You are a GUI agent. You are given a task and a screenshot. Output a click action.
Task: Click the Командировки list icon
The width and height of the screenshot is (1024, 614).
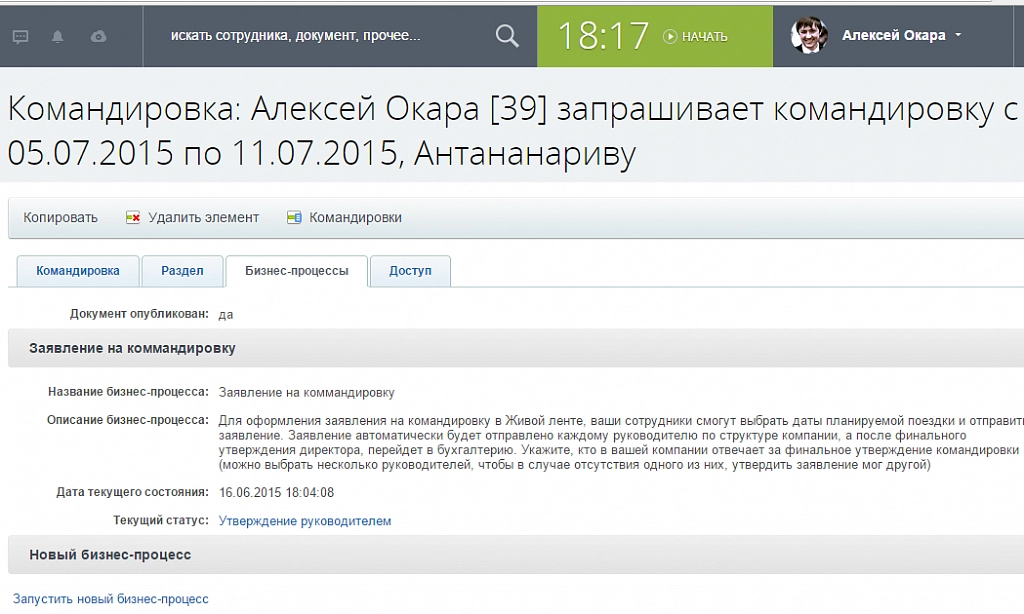point(293,217)
